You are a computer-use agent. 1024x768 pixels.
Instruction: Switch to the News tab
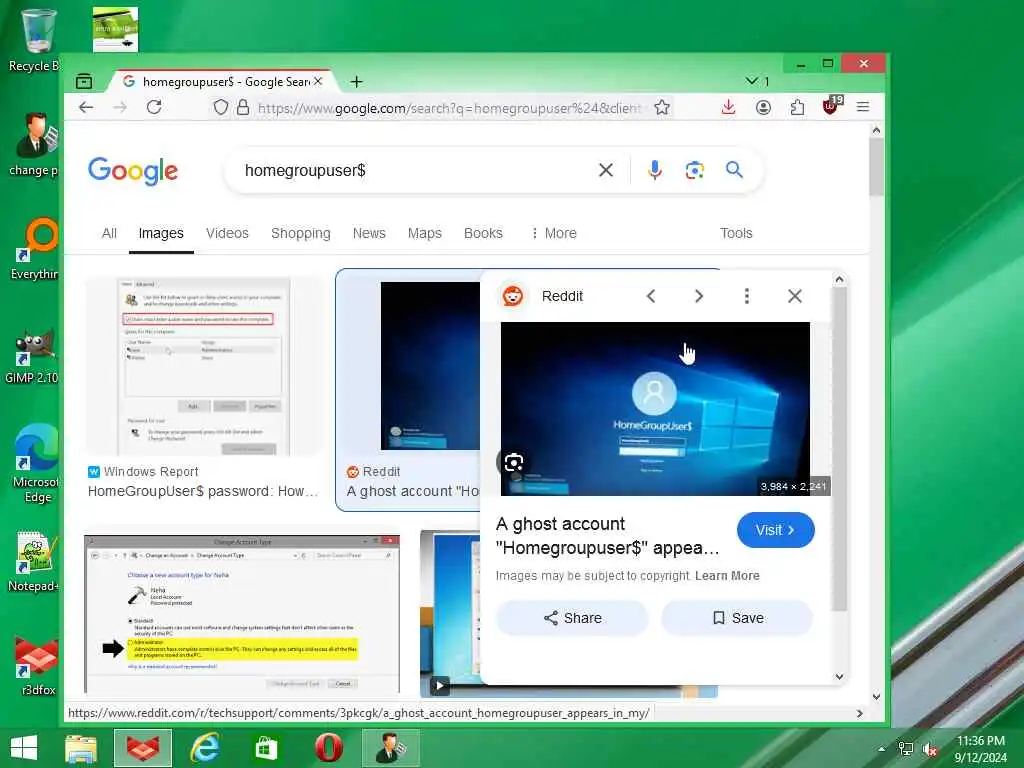tap(369, 233)
